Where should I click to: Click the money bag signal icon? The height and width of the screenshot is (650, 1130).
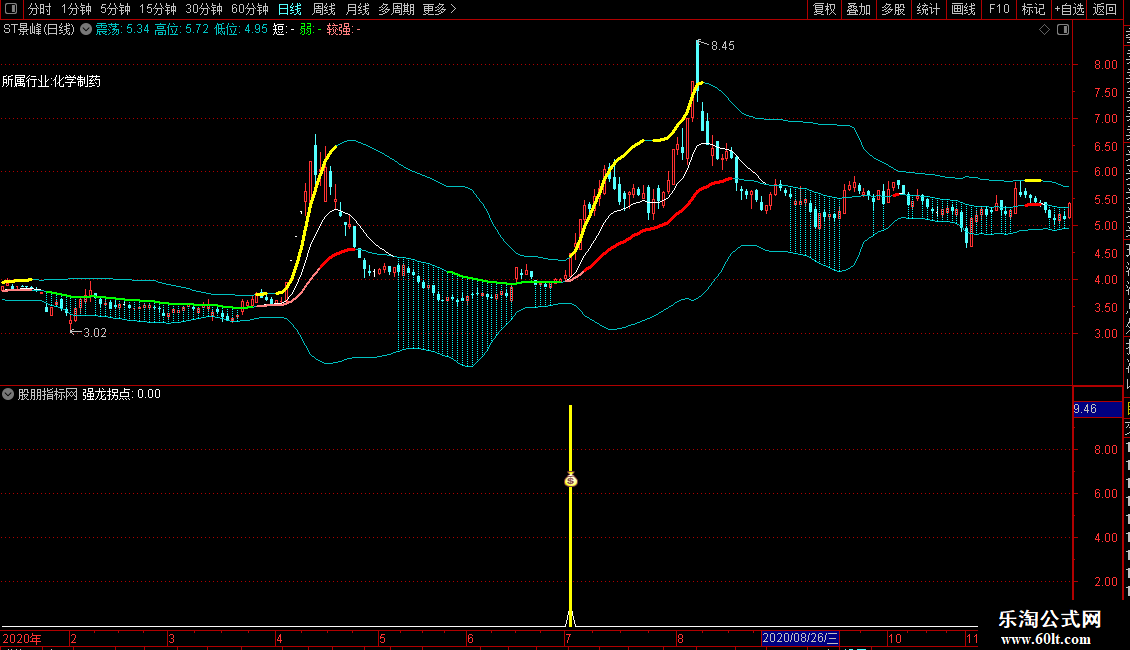point(570,480)
